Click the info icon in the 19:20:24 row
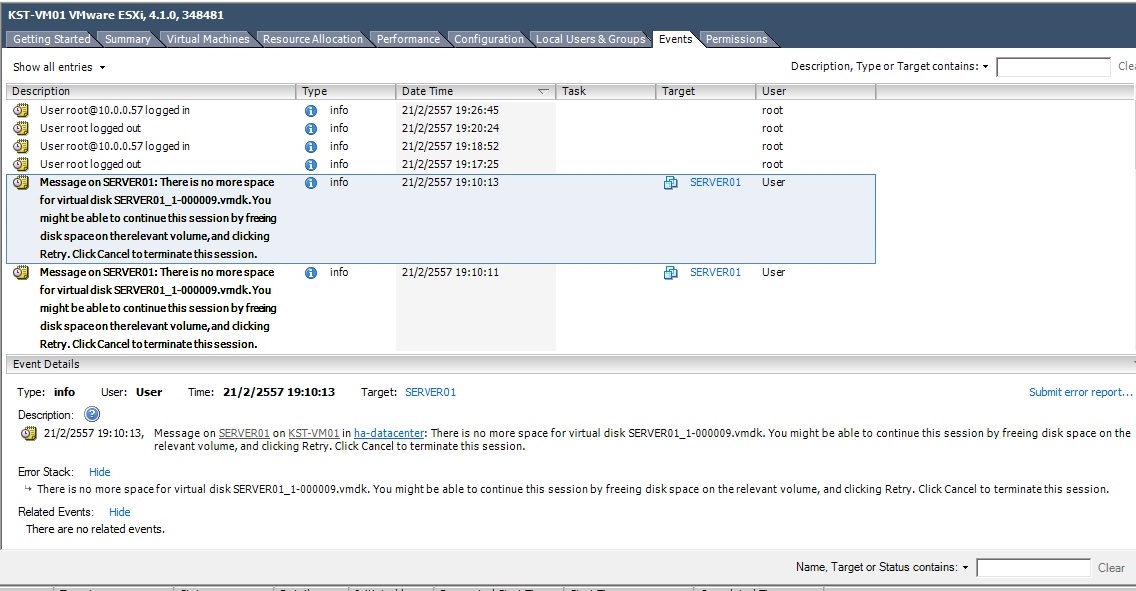Screen dimensions: 1136x591 tap(311, 129)
